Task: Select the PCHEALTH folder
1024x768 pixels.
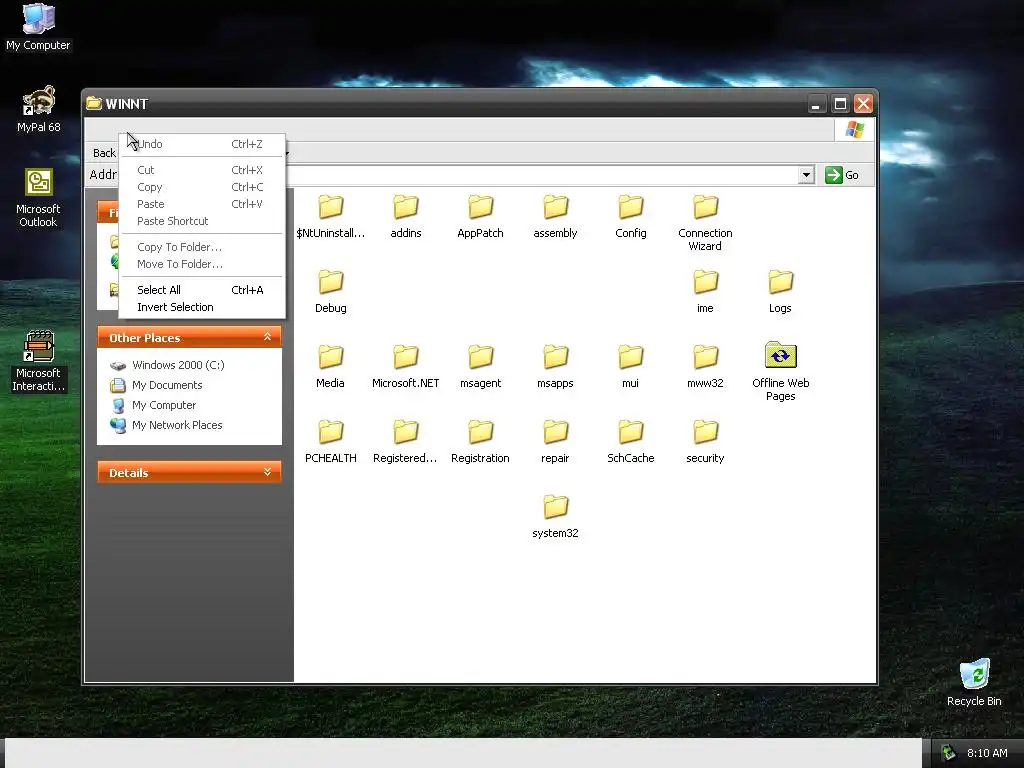Action: (330, 441)
